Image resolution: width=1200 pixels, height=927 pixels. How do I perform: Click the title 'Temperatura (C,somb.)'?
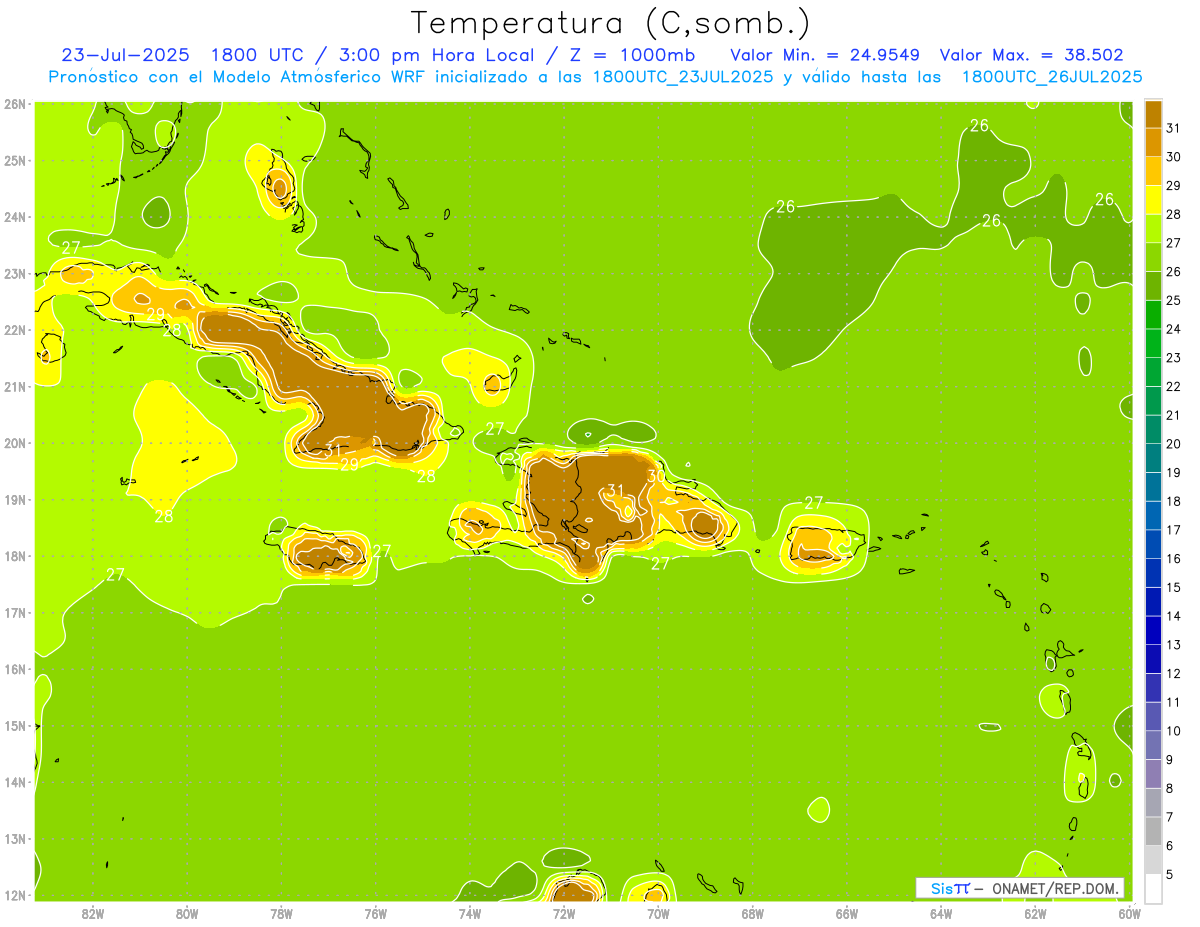tap(611, 22)
